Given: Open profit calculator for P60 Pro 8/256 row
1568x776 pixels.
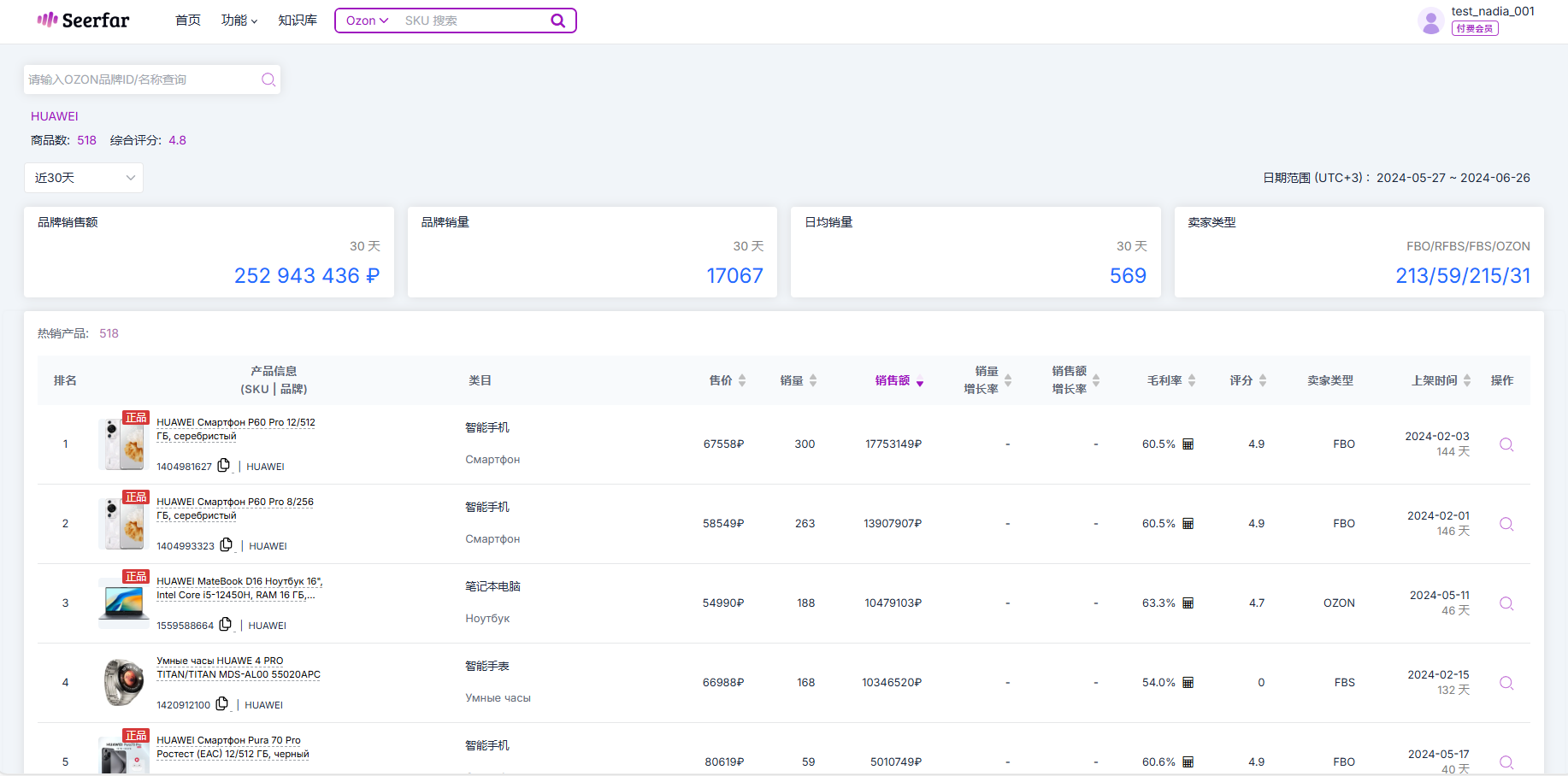Looking at the screenshot, I should (1188, 524).
